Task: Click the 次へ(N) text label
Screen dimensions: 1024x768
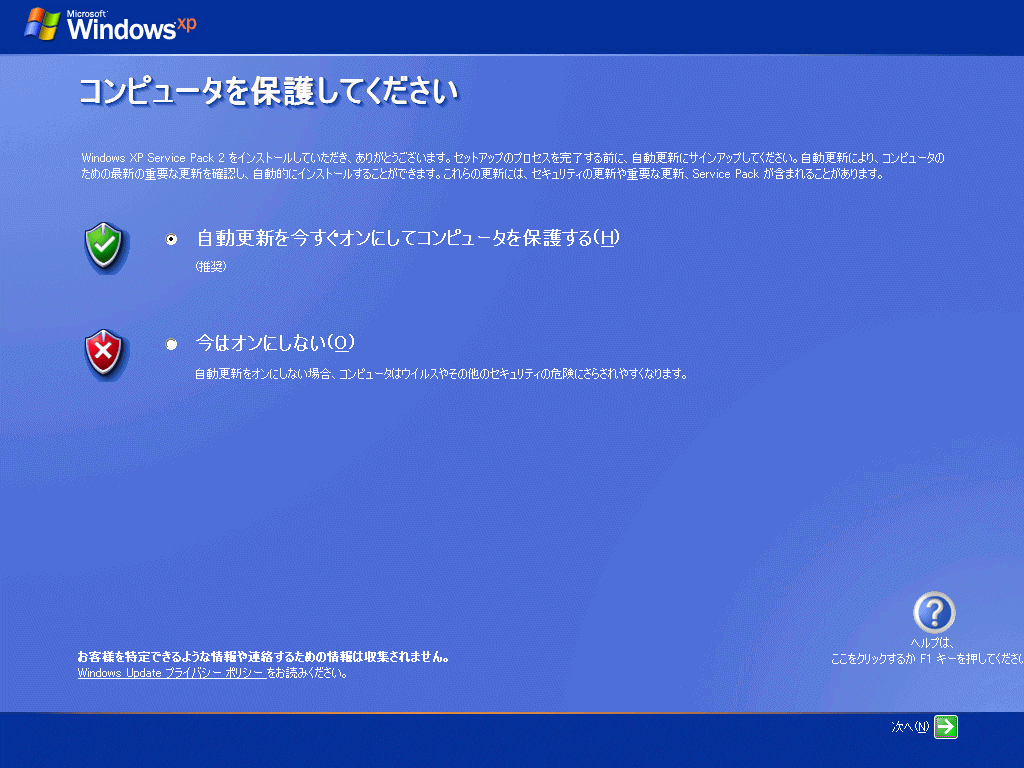Action: click(910, 727)
